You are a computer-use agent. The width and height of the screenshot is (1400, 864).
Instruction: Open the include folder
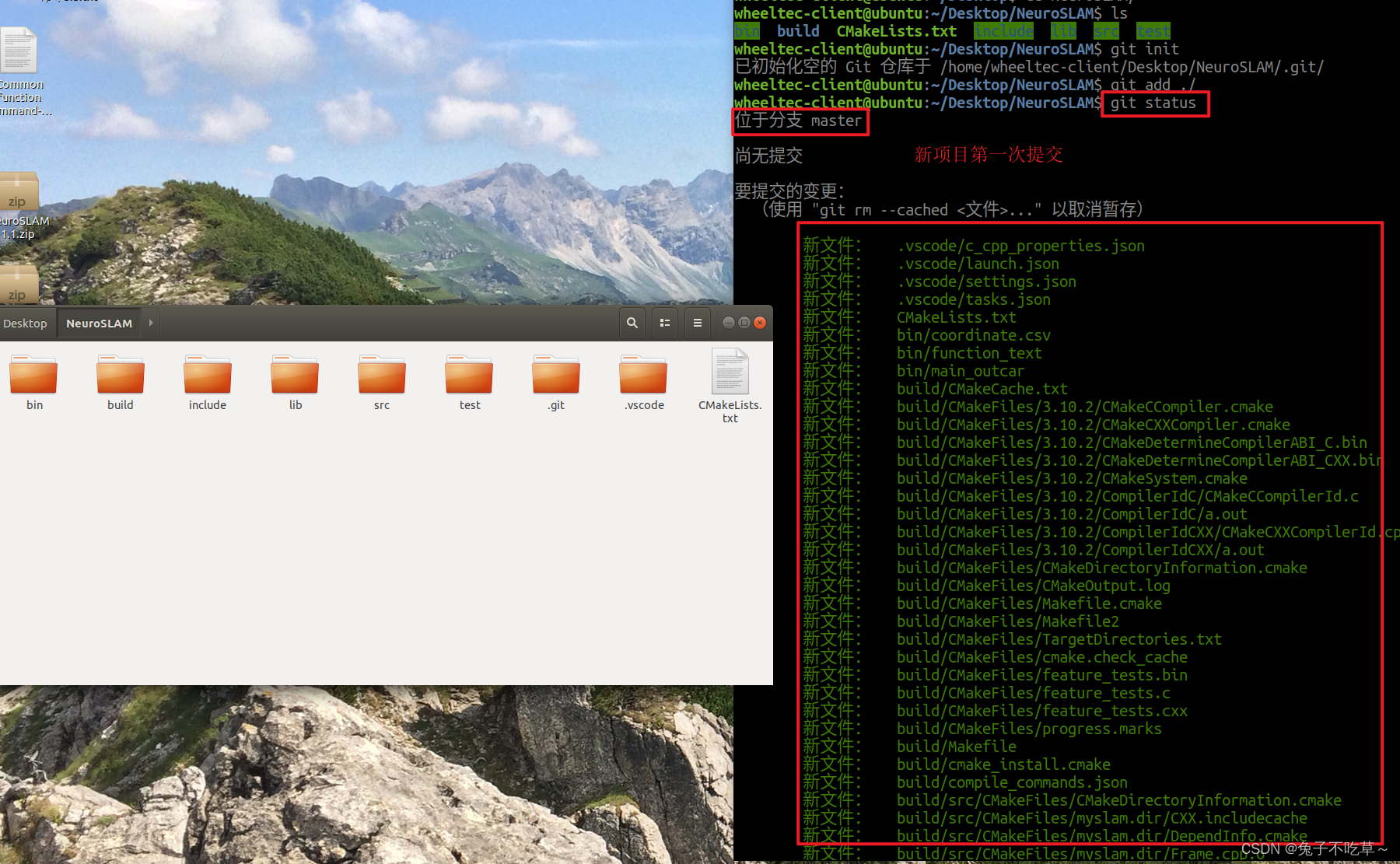point(207,380)
